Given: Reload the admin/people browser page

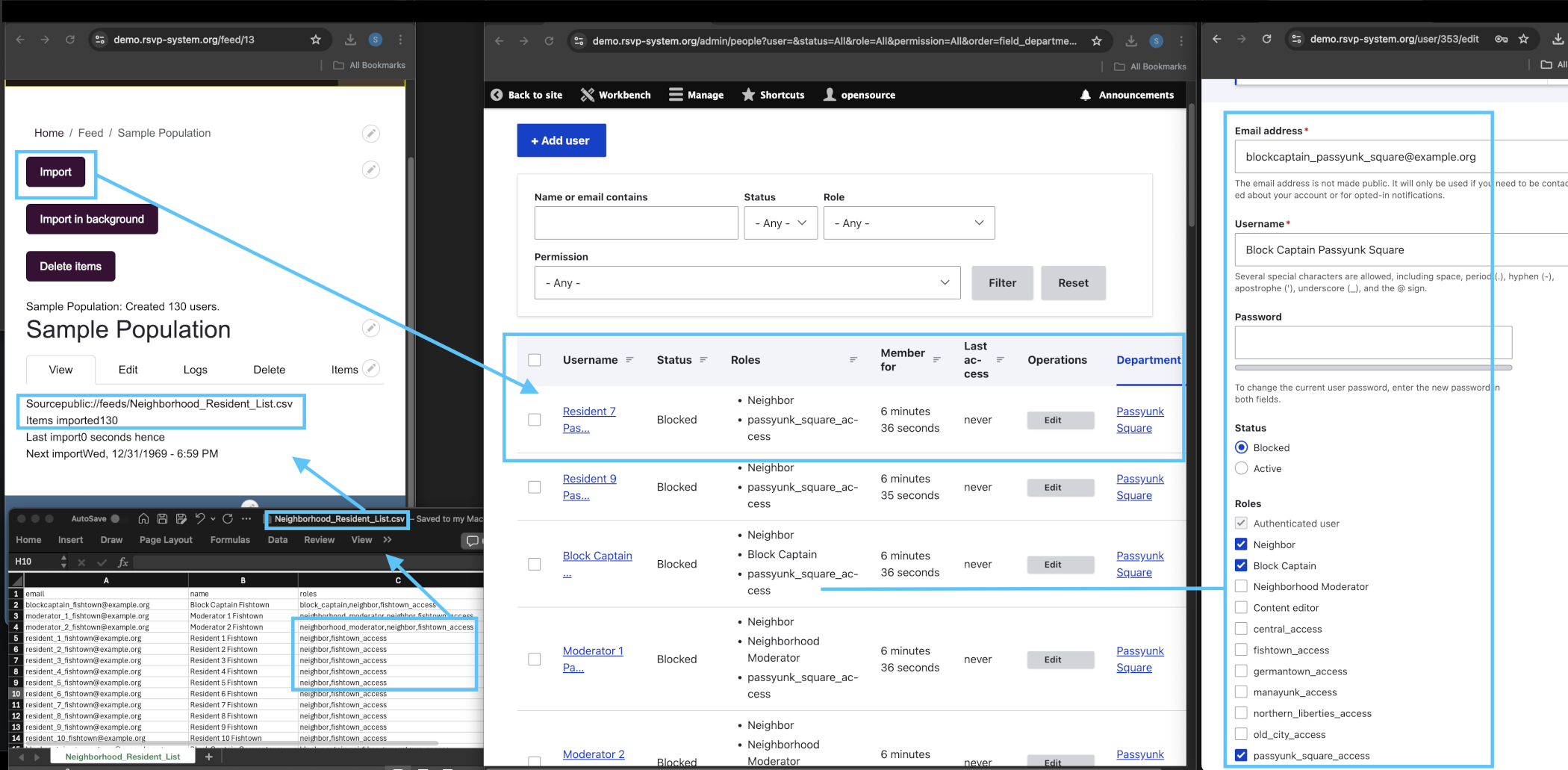Looking at the screenshot, I should coord(549,41).
